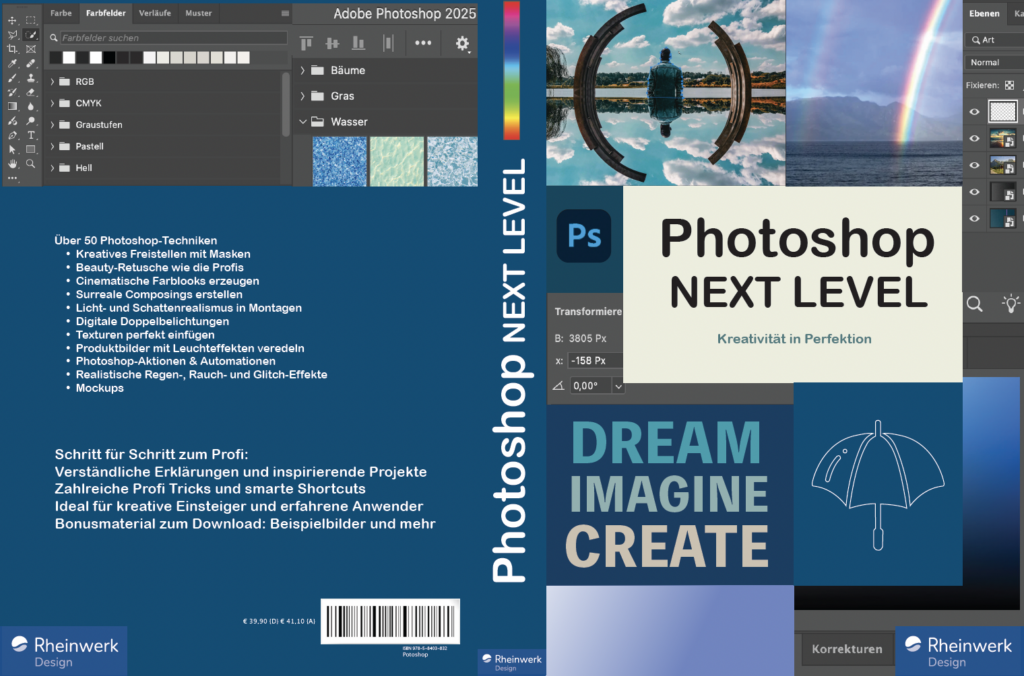Click the Farbfelder suchen search field
This screenshot has width=1024, height=676.
pos(170,38)
